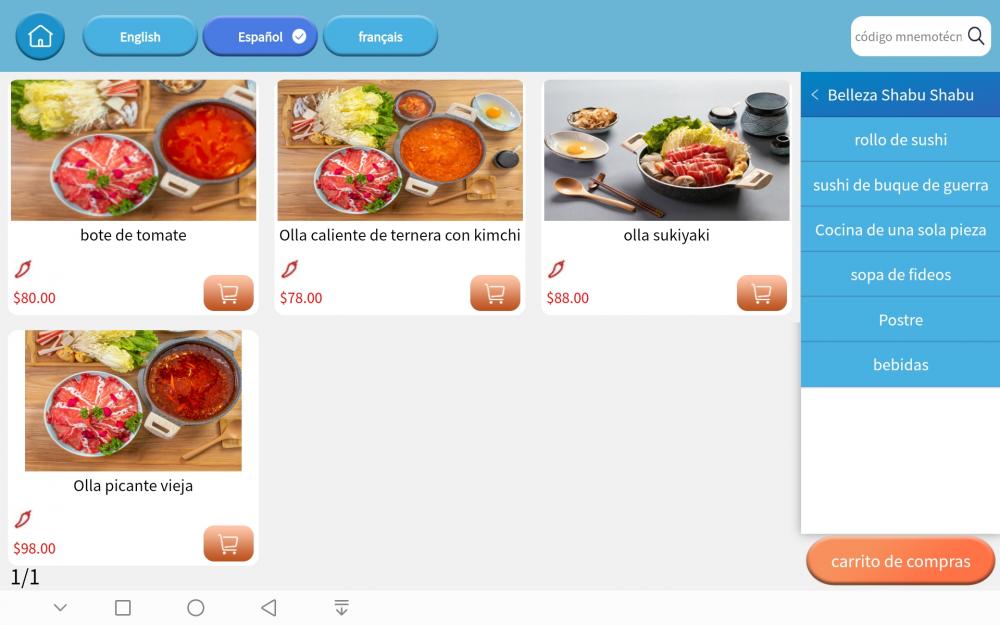Open the sopa de fideos category

pos(901,275)
